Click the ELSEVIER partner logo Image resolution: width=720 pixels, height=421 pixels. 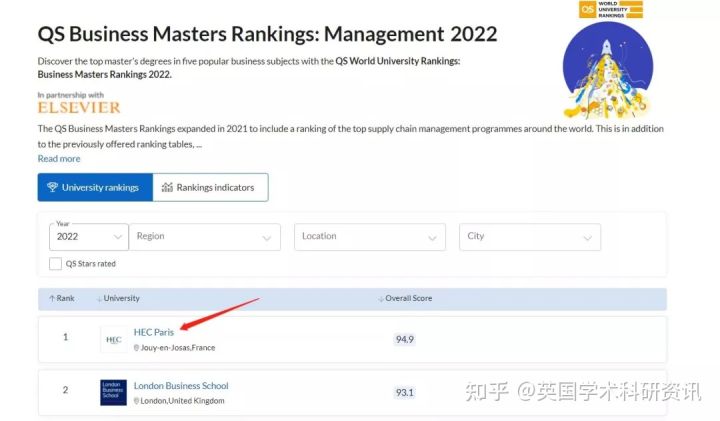click(x=79, y=107)
